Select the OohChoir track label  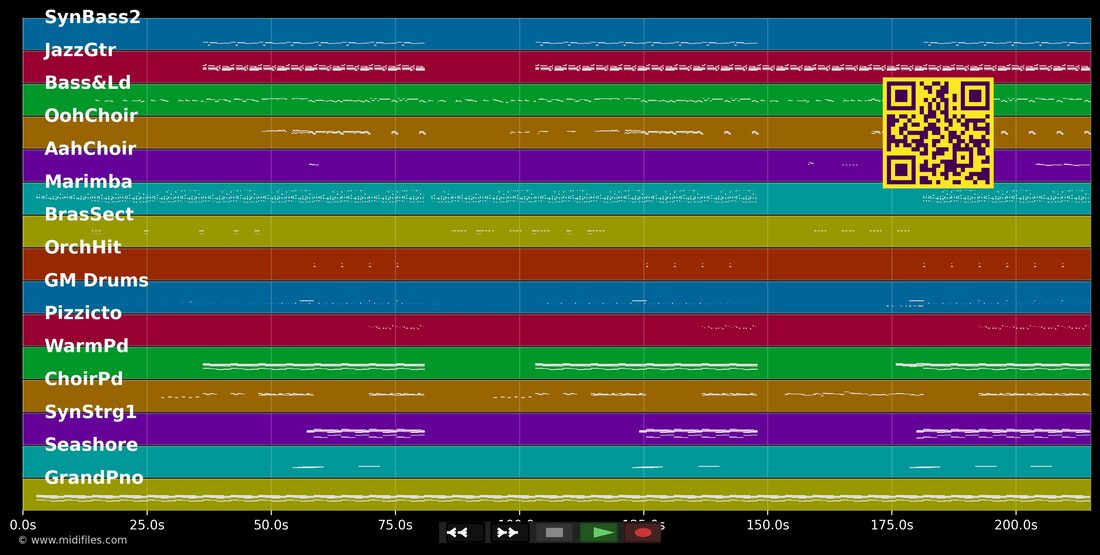pyautogui.click(x=90, y=116)
